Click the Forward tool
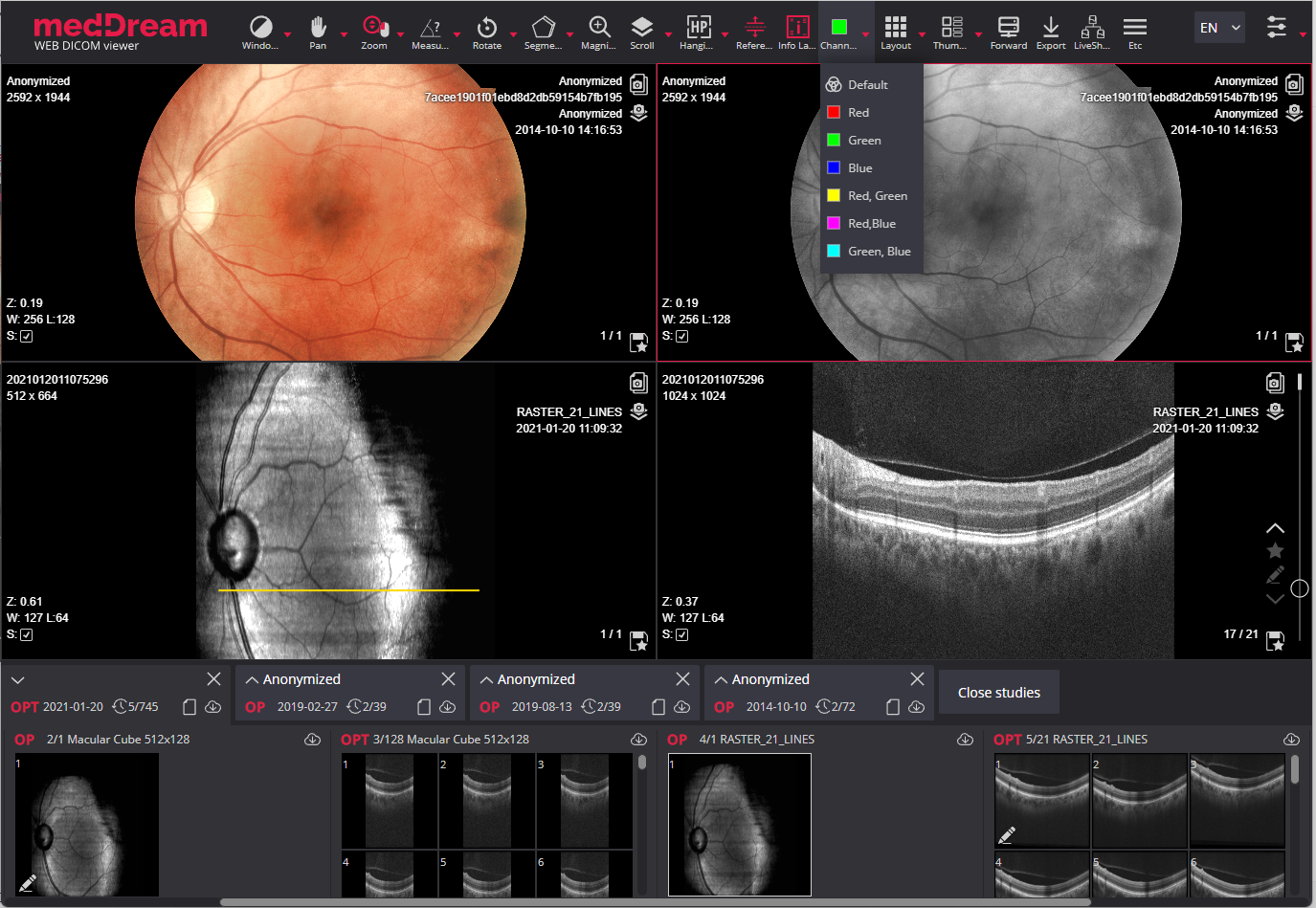The height and width of the screenshot is (908, 1316). (x=1009, y=32)
